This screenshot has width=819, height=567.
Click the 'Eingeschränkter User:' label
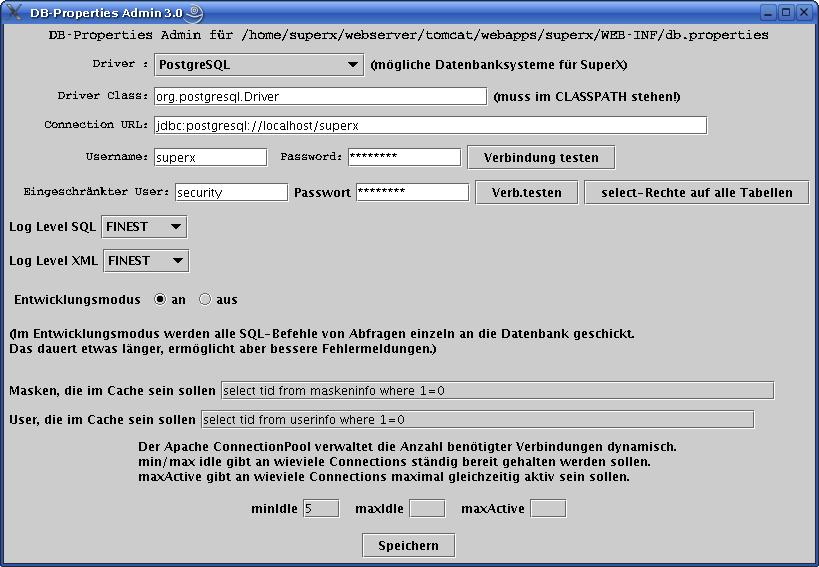96,192
